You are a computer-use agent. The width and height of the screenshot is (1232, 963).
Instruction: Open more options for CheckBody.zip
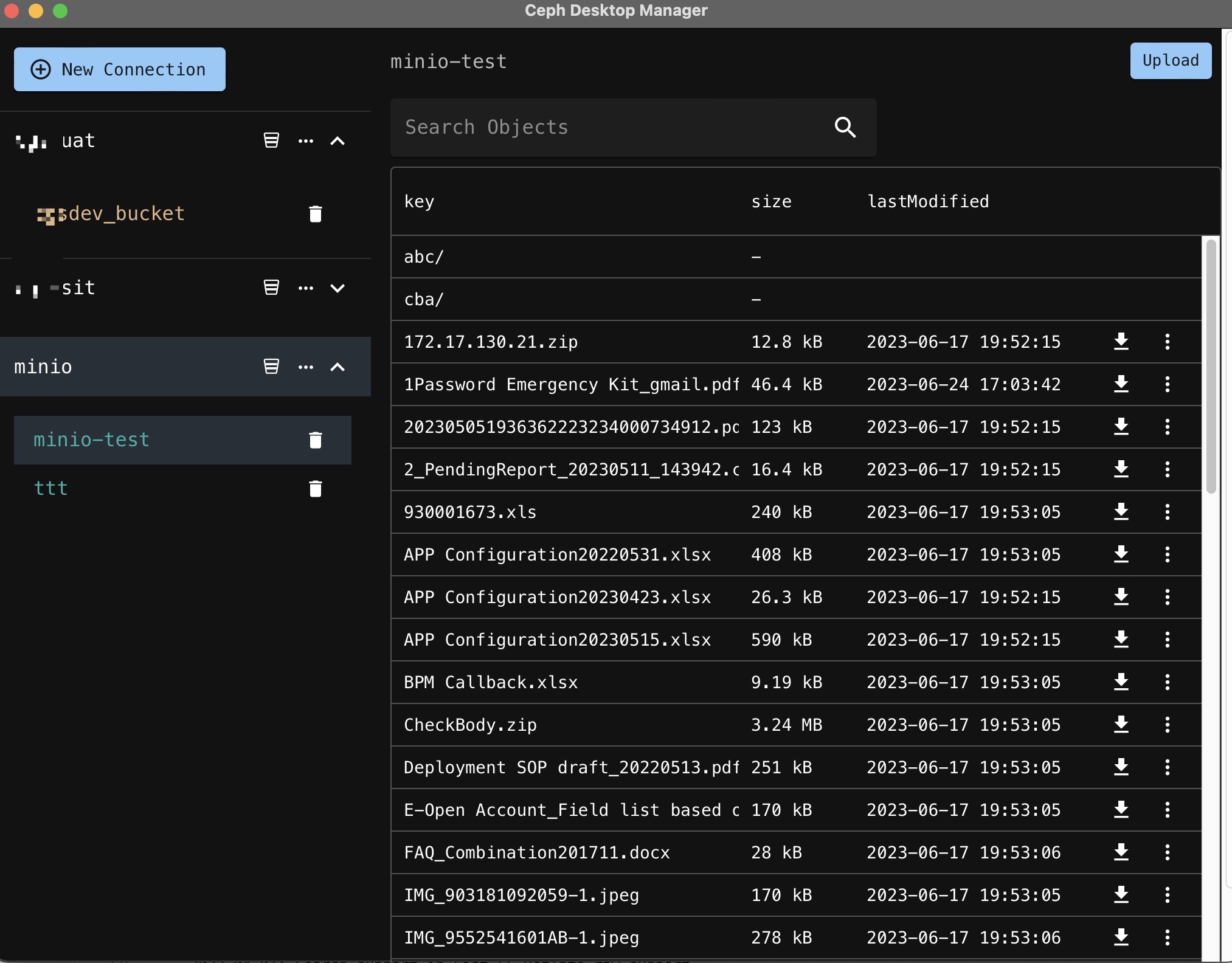click(x=1168, y=725)
